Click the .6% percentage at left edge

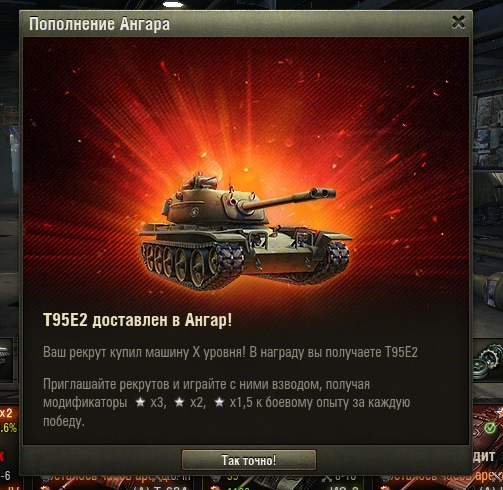(8, 428)
